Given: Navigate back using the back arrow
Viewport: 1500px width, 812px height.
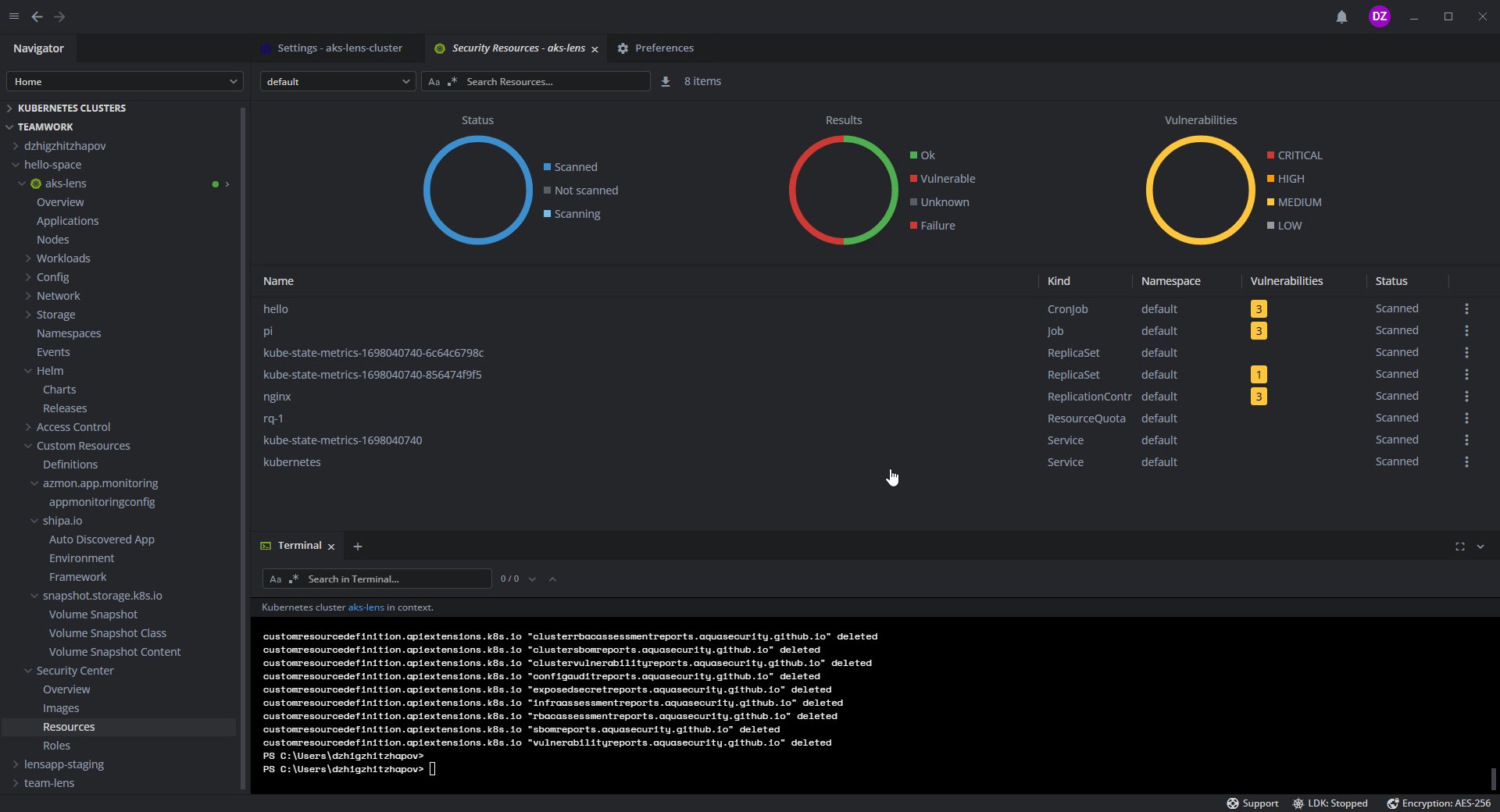Looking at the screenshot, I should (x=37, y=16).
